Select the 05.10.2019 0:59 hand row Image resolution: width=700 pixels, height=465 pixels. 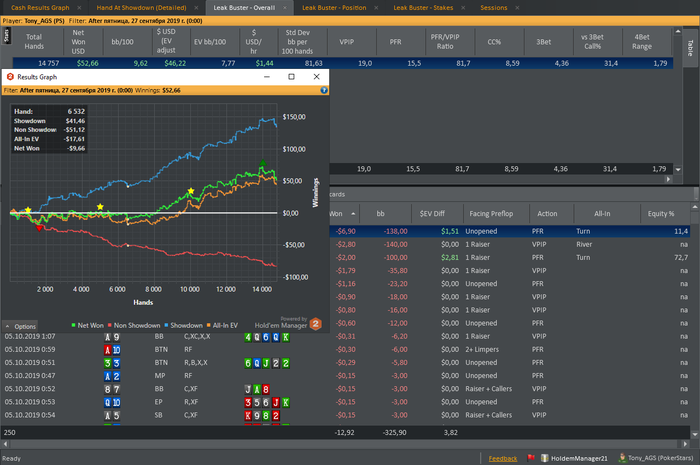[x=30, y=349]
